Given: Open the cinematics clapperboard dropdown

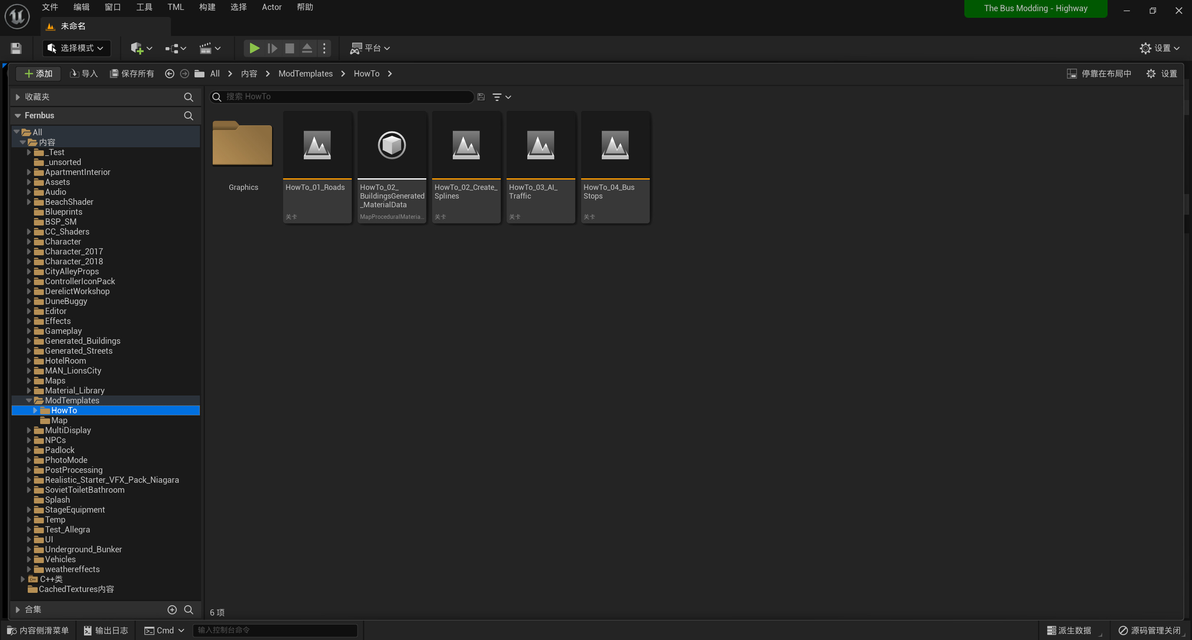Looking at the screenshot, I should point(210,48).
